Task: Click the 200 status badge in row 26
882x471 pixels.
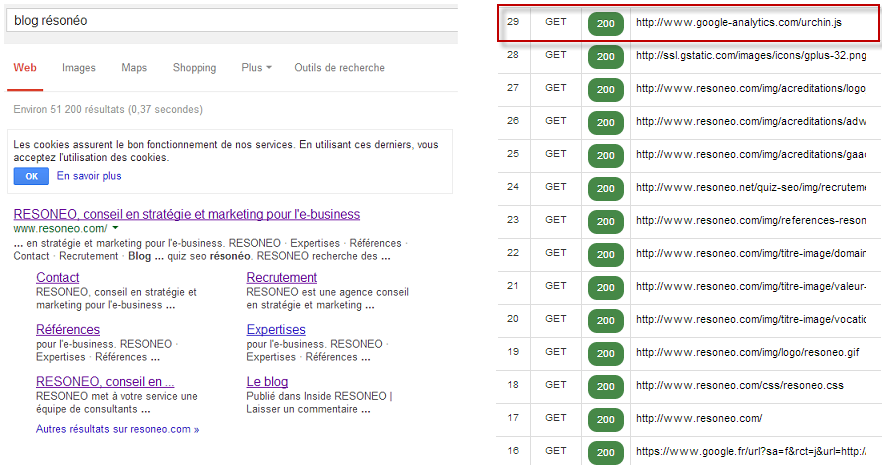Action: (x=606, y=123)
